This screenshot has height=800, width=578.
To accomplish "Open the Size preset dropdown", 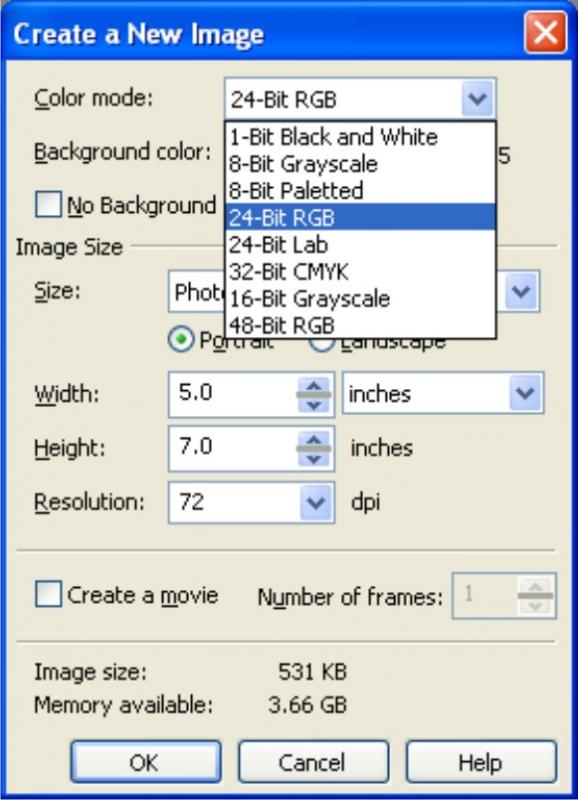I will 521,291.
